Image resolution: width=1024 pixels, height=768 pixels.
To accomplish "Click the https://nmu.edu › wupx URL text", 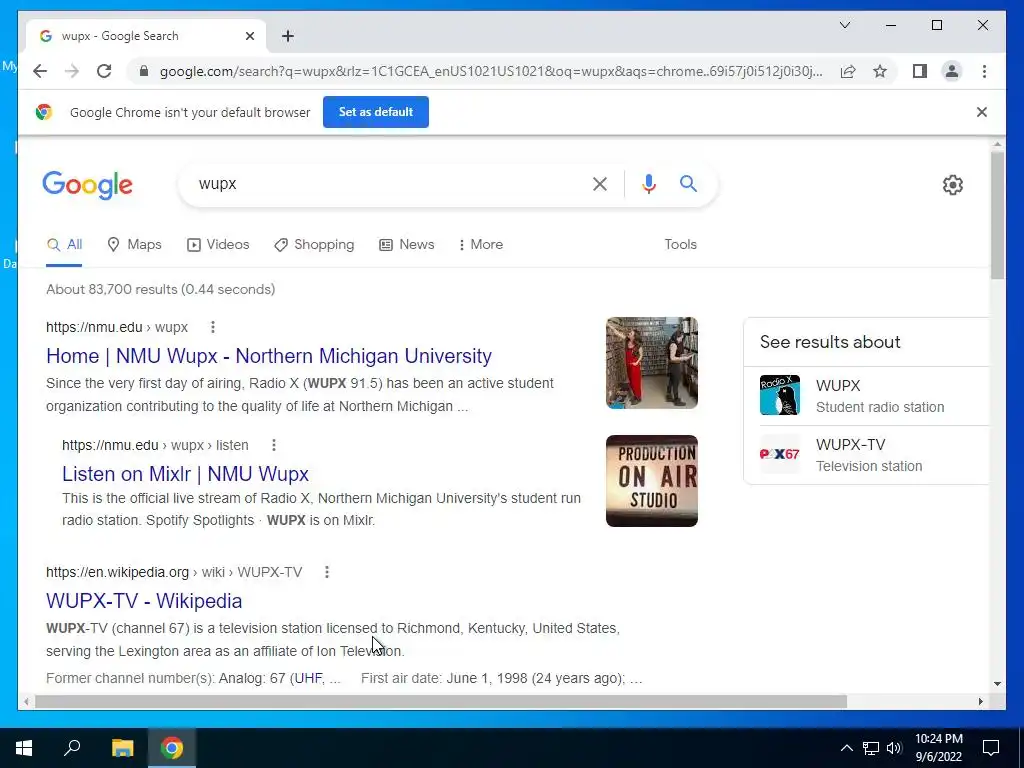I will click(x=117, y=327).
